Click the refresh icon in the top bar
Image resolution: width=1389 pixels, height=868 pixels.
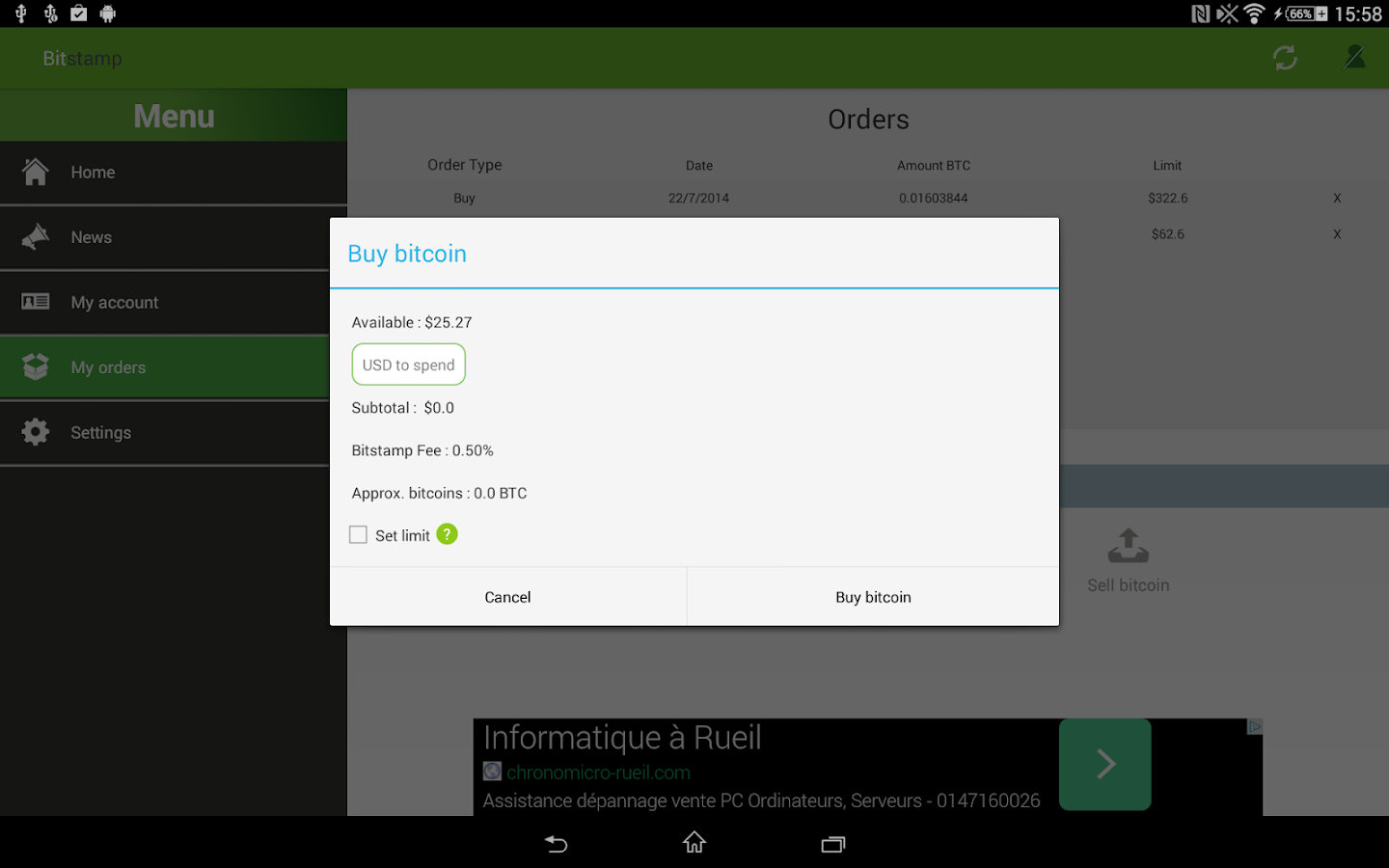pos(1285,58)
